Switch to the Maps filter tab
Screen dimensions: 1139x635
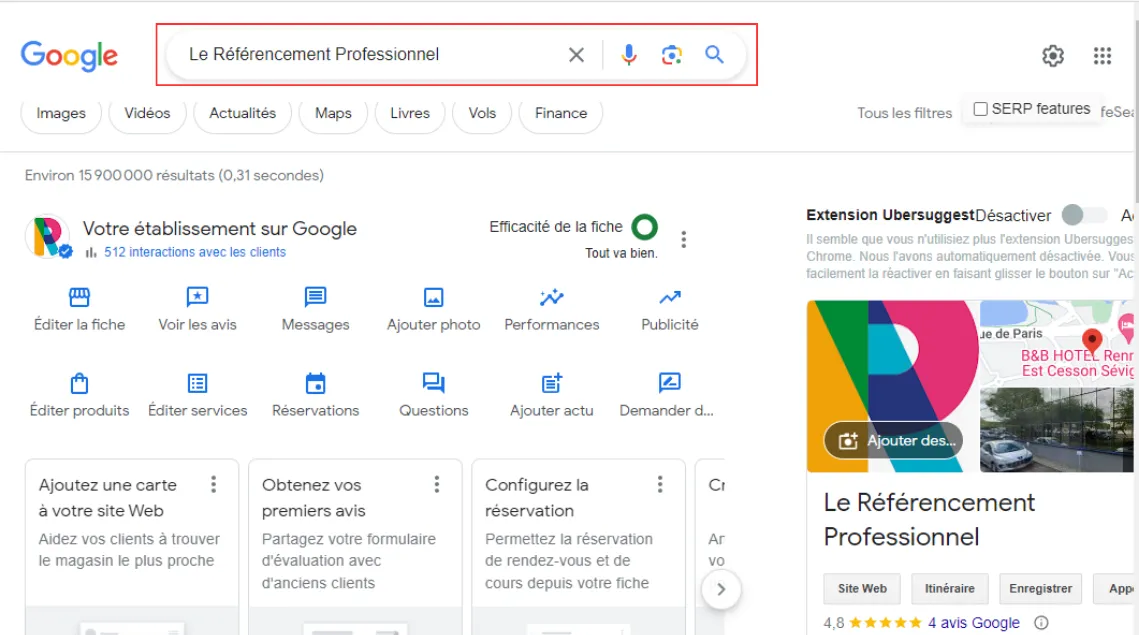click(333, 113)
